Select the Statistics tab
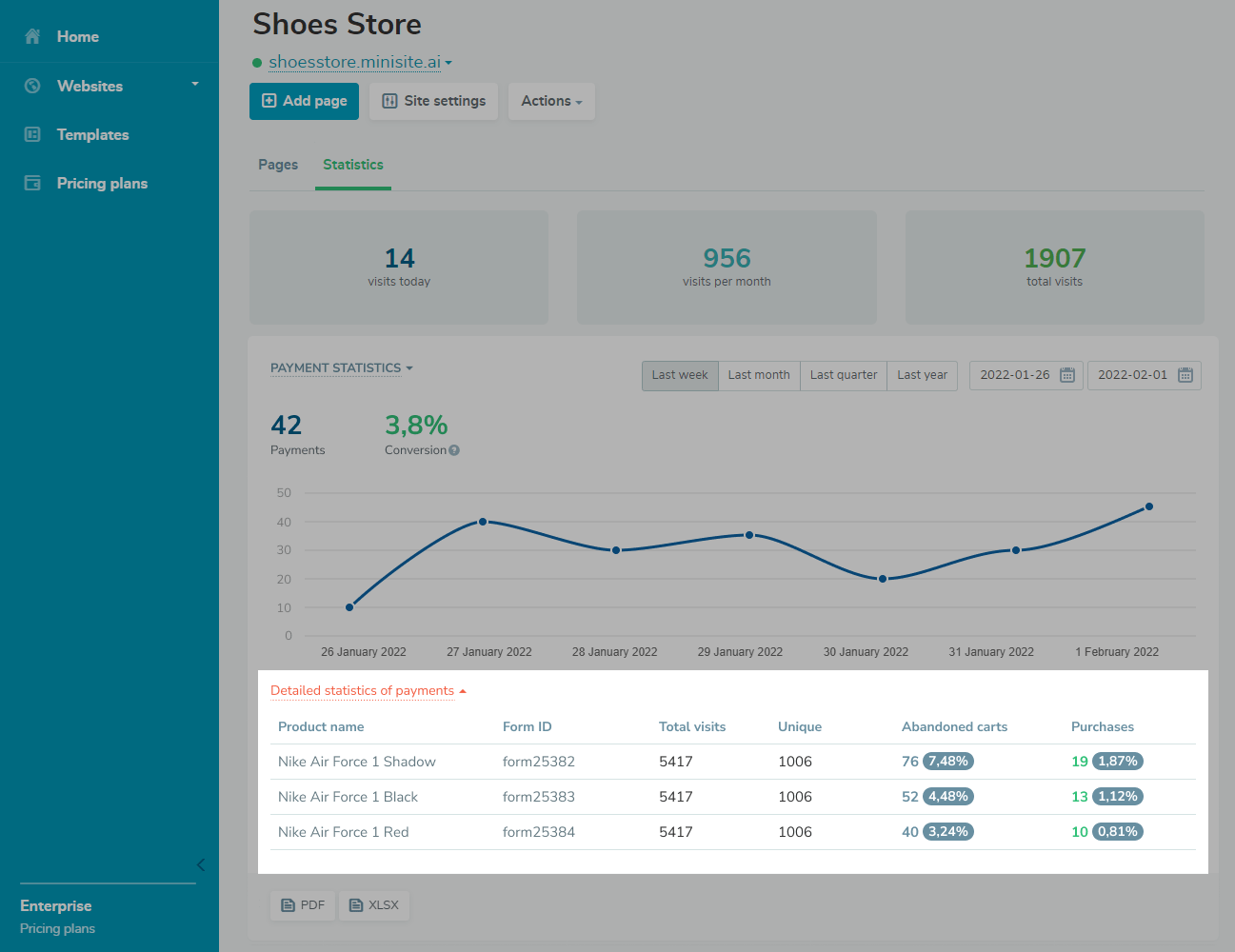The height and width of the screenshot is (952, 1235). 352,165
